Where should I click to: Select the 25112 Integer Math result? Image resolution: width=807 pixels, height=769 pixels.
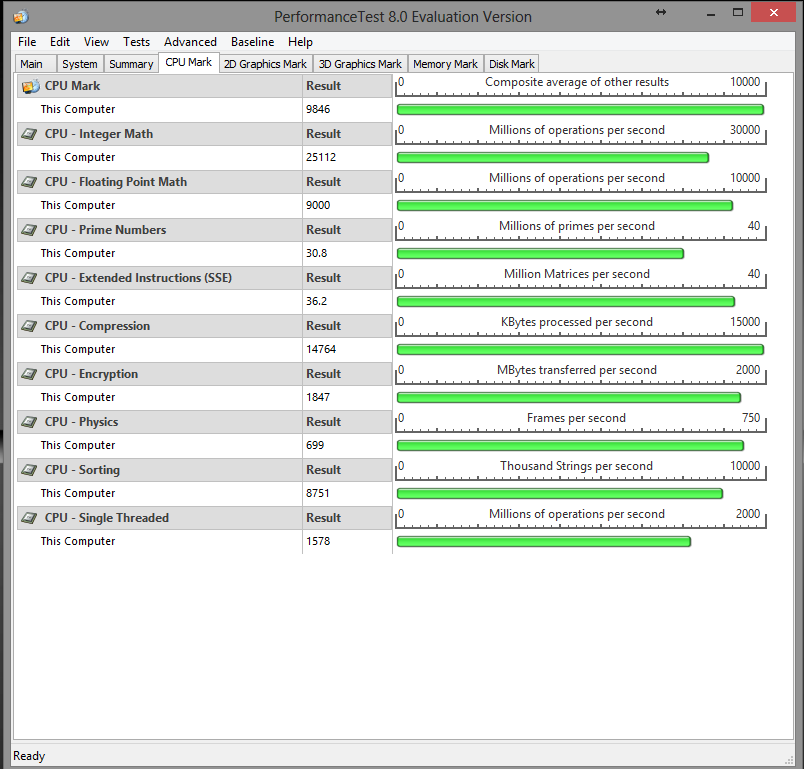[321, 157]
